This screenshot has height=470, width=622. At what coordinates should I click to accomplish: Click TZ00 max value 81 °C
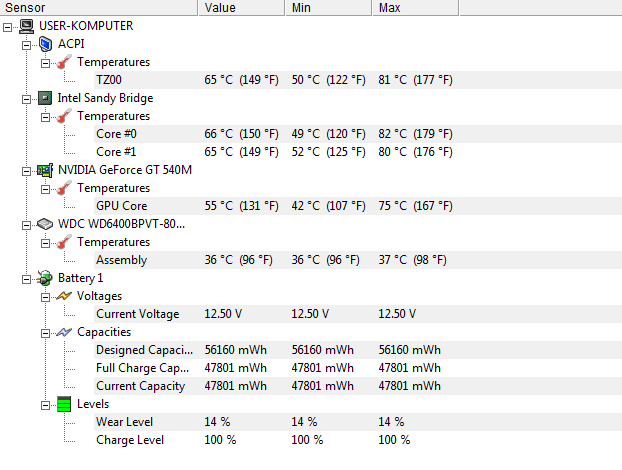pos(415,80)
